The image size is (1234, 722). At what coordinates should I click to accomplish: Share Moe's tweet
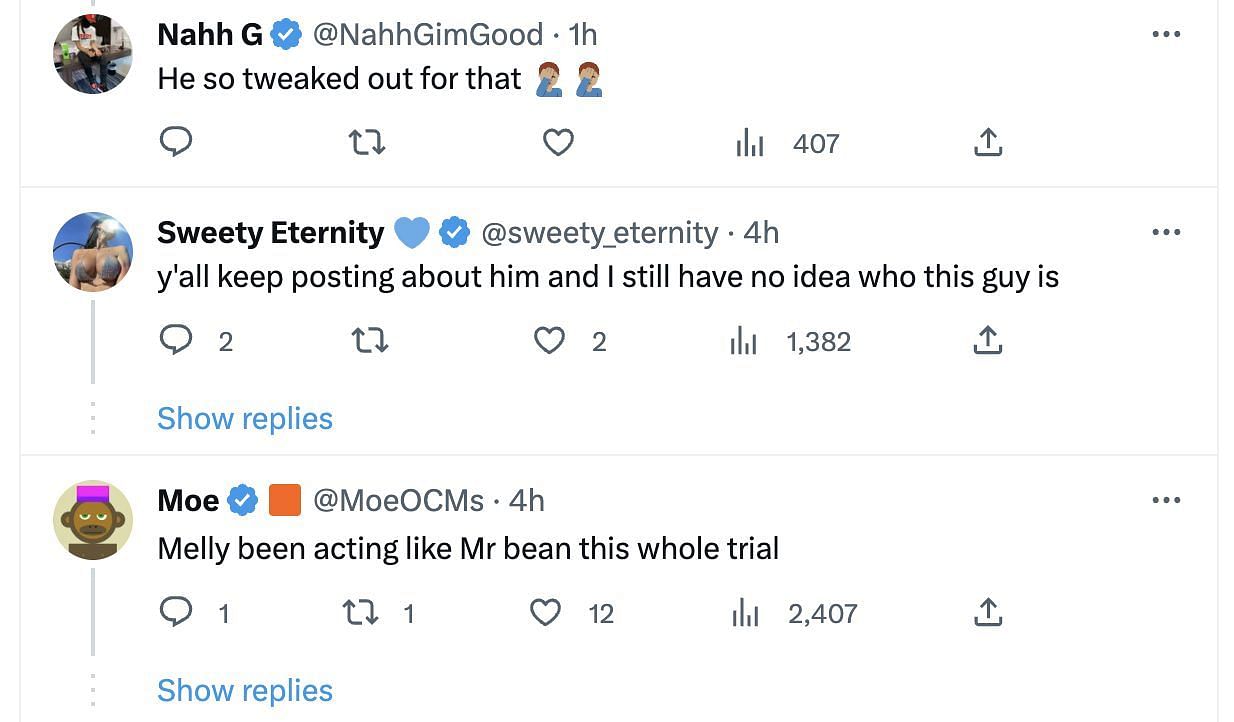click(987, 612)
